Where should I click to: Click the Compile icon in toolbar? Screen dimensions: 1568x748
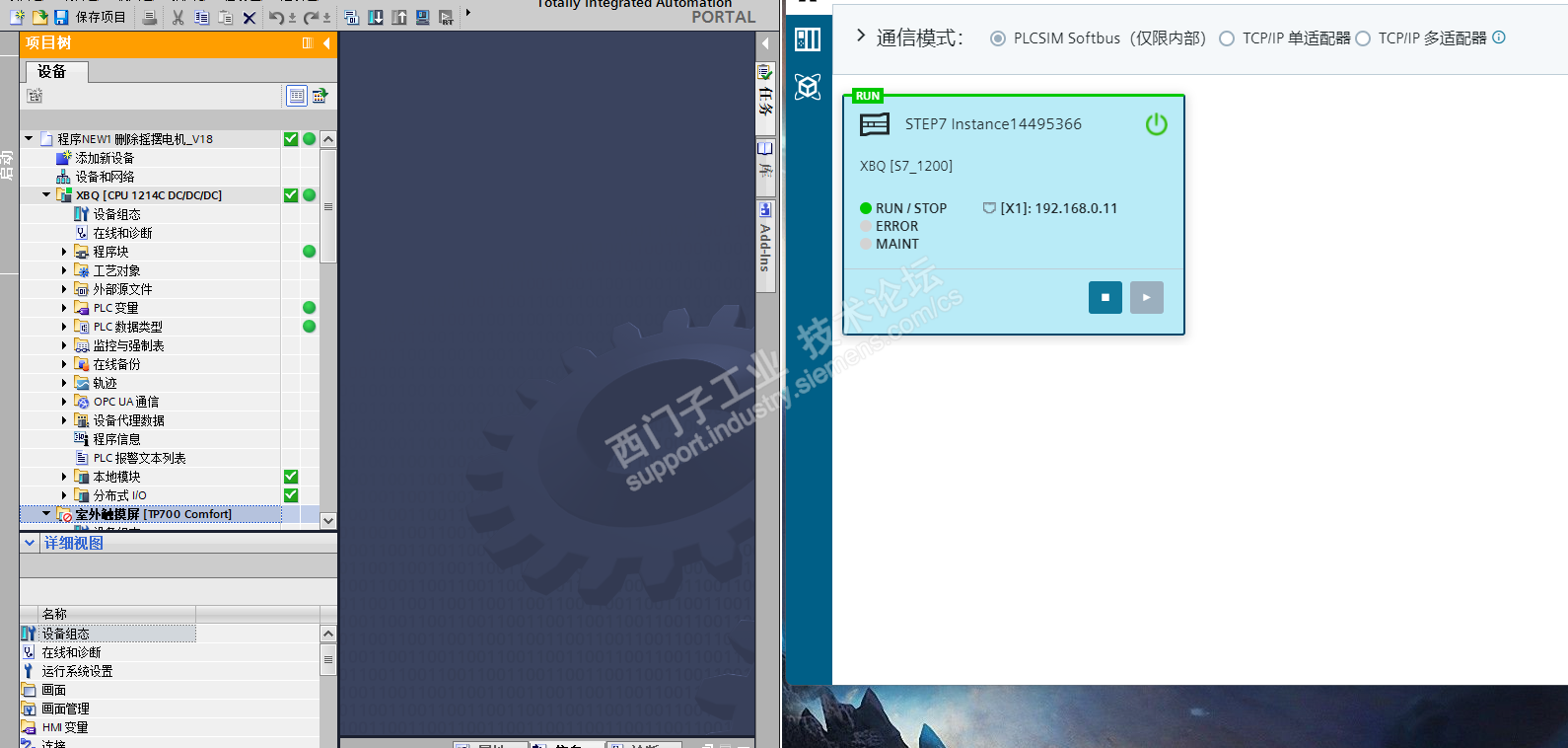click(351, 17)
